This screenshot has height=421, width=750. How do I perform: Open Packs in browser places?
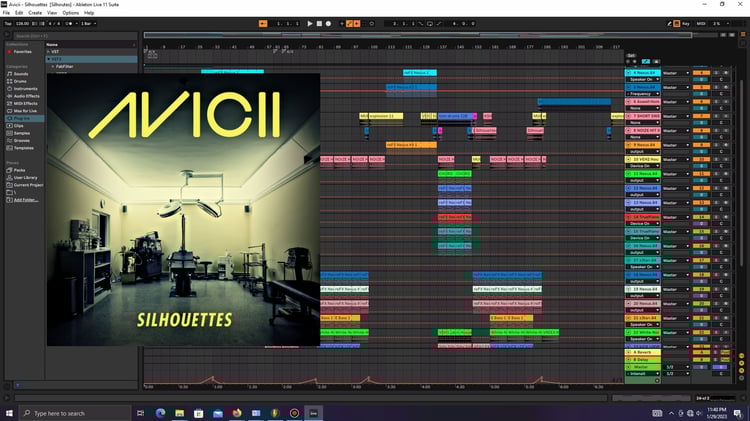tap(19, 170)
